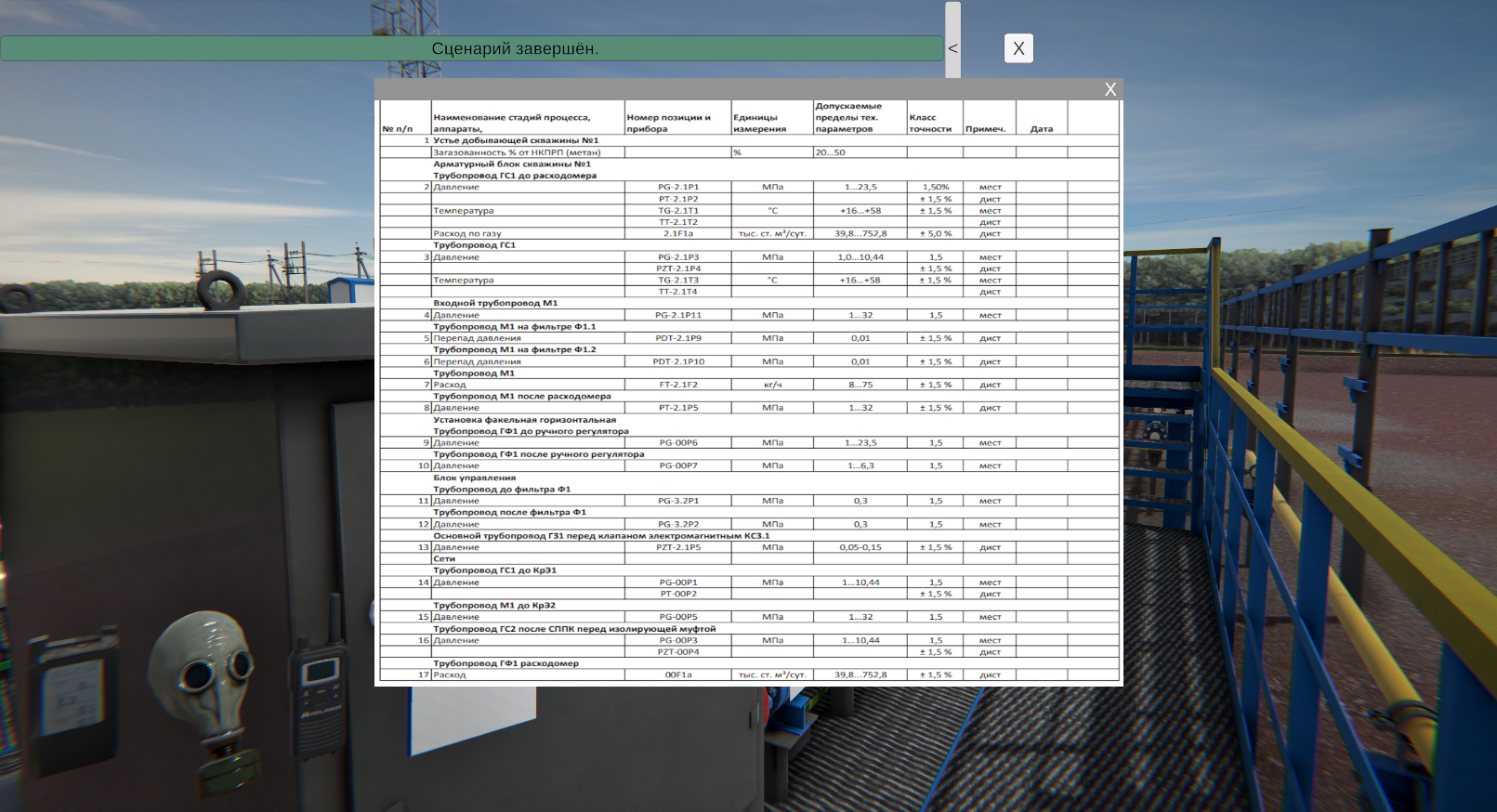Click the PG-00P5 device cell
Viewport: 1497px width, 812px height.
[x=678, y=617]
